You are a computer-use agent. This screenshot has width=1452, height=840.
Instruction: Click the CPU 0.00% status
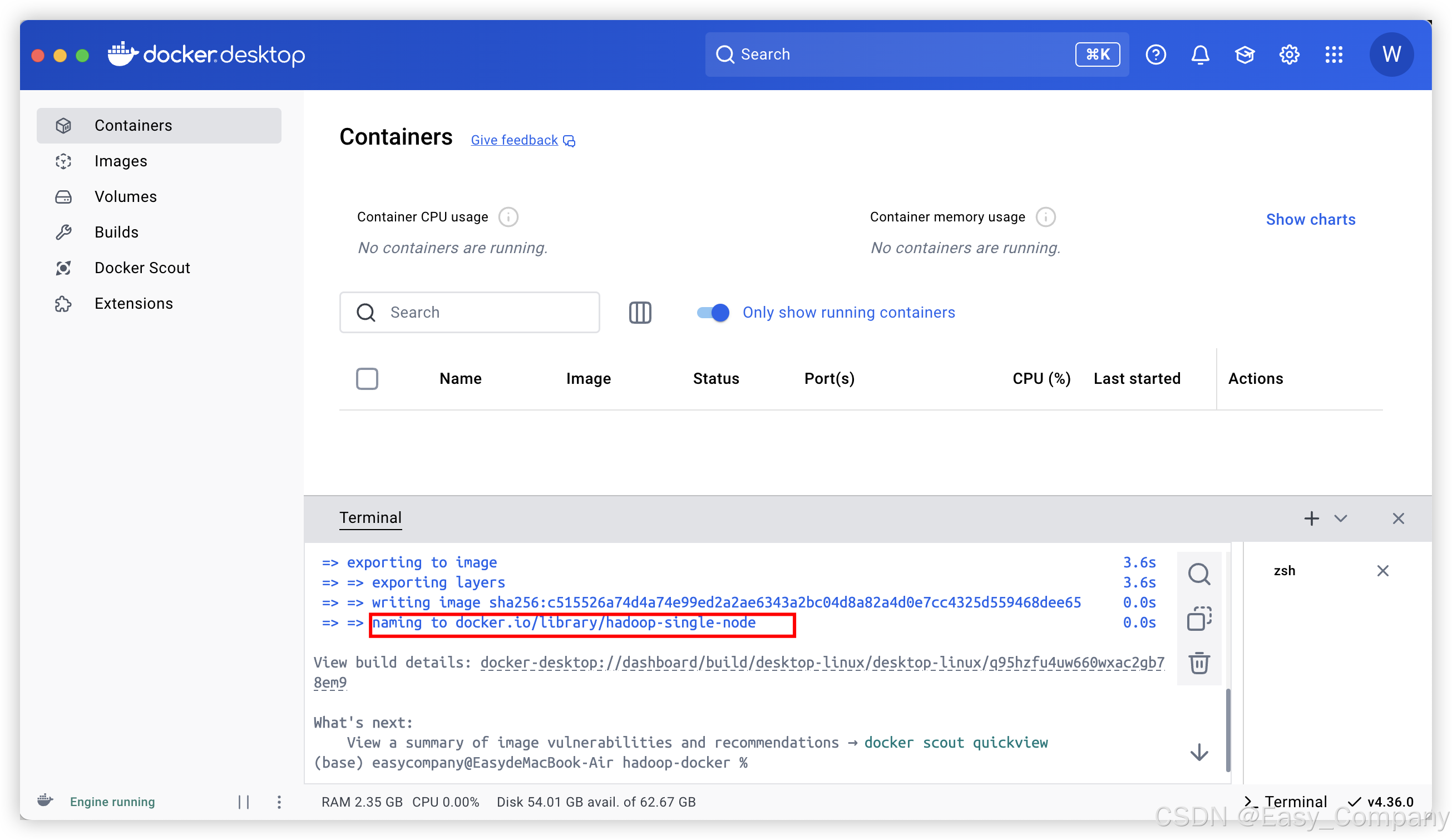(446, 802)
